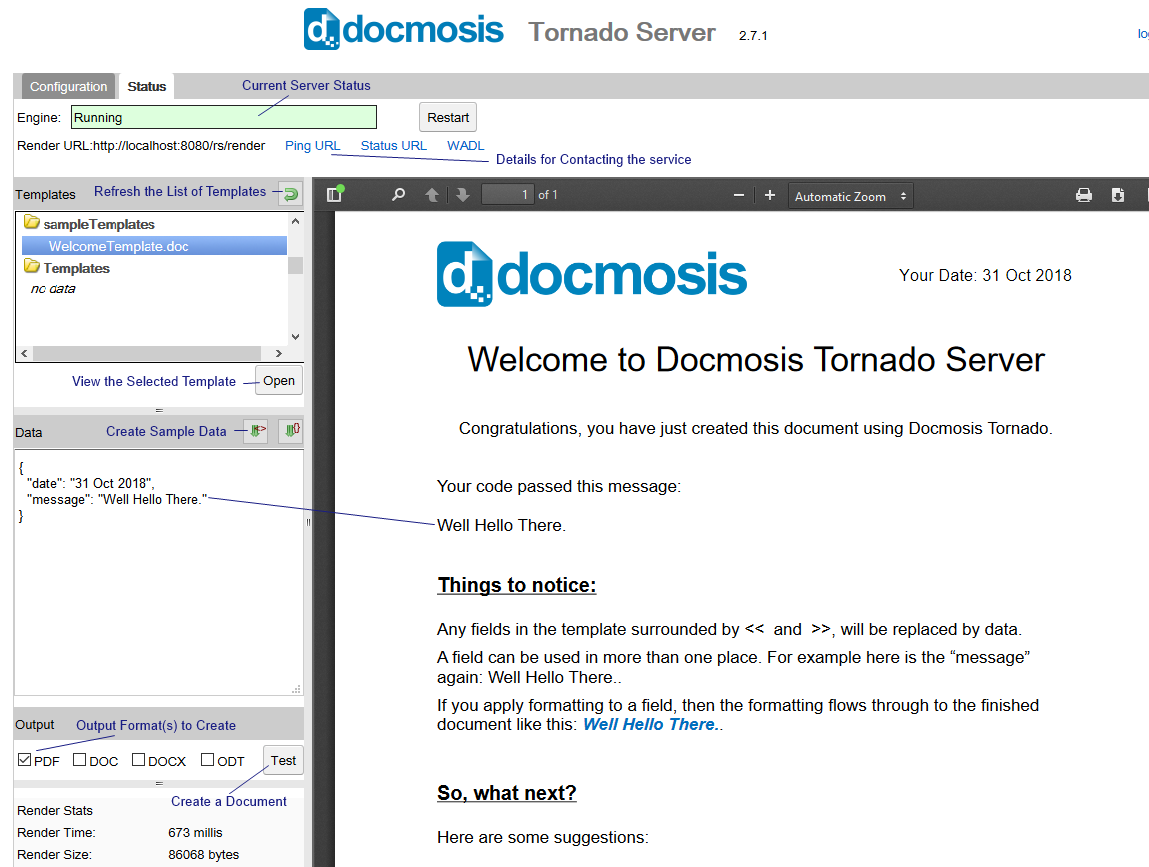1149x867 pixels.
Task: Click the PDF page number field
Action: tap(508, 195)
